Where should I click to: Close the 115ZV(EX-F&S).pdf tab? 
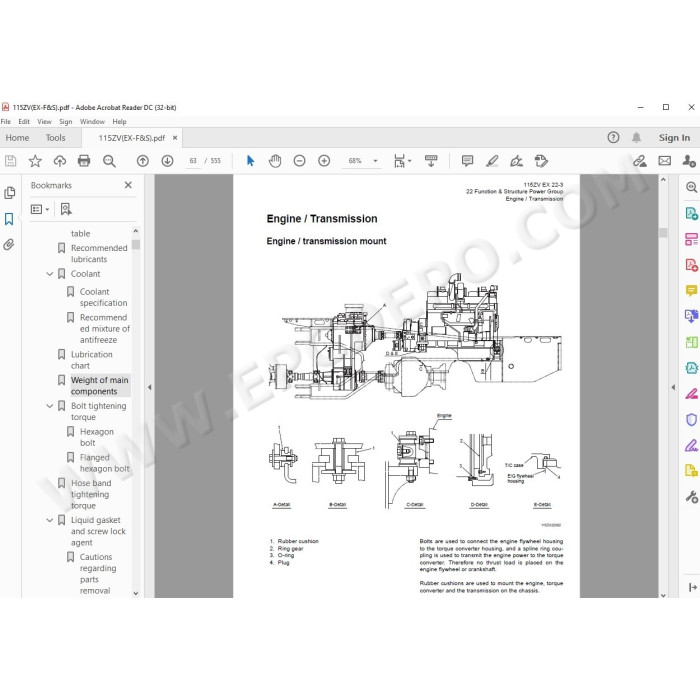point(175,138)
